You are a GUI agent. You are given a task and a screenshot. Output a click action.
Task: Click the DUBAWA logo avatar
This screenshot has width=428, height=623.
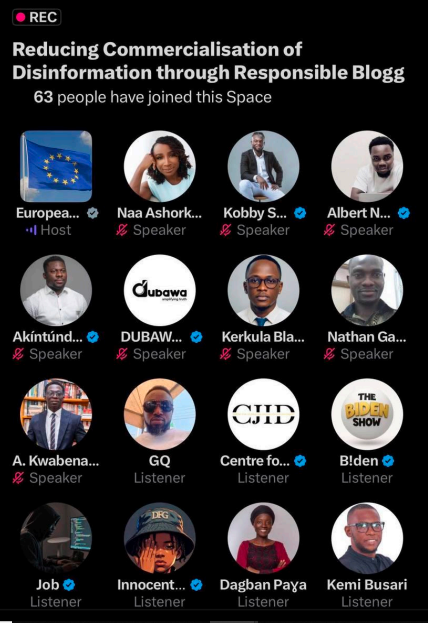tap(160, 290)
